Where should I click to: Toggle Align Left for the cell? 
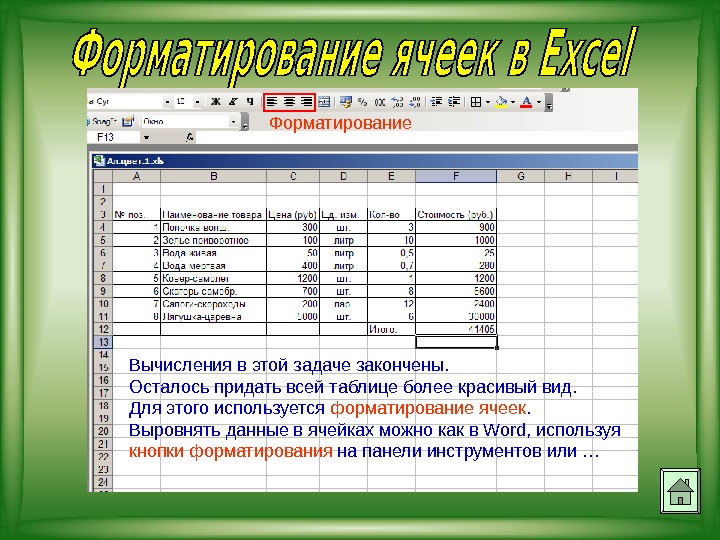coord(272,102)
